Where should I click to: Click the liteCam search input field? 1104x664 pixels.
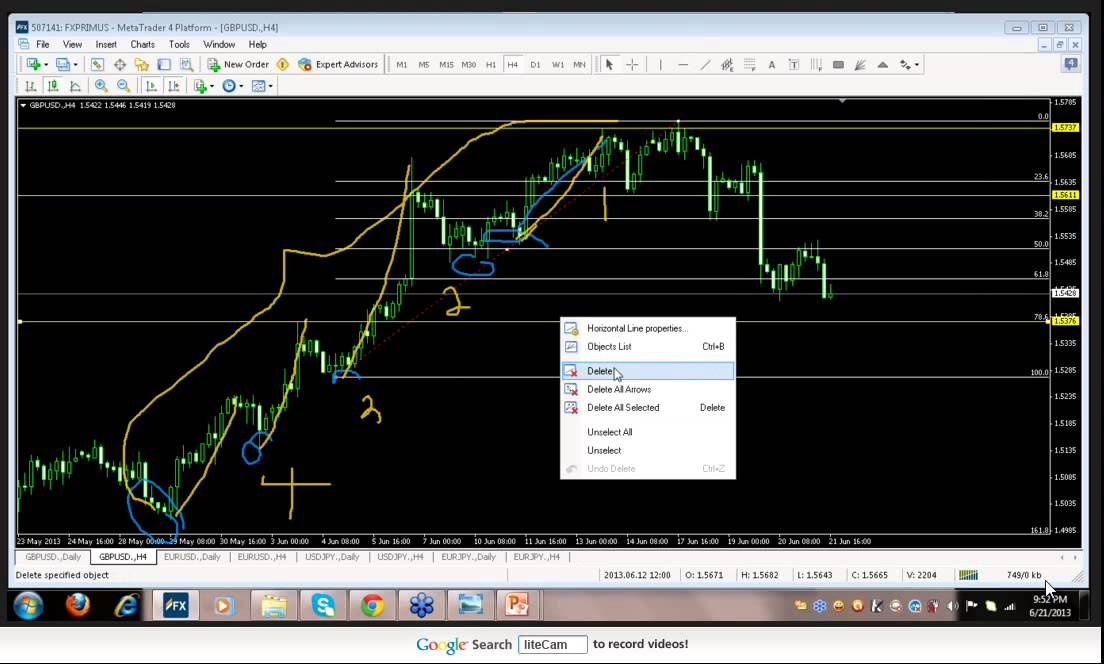[553, 644]
